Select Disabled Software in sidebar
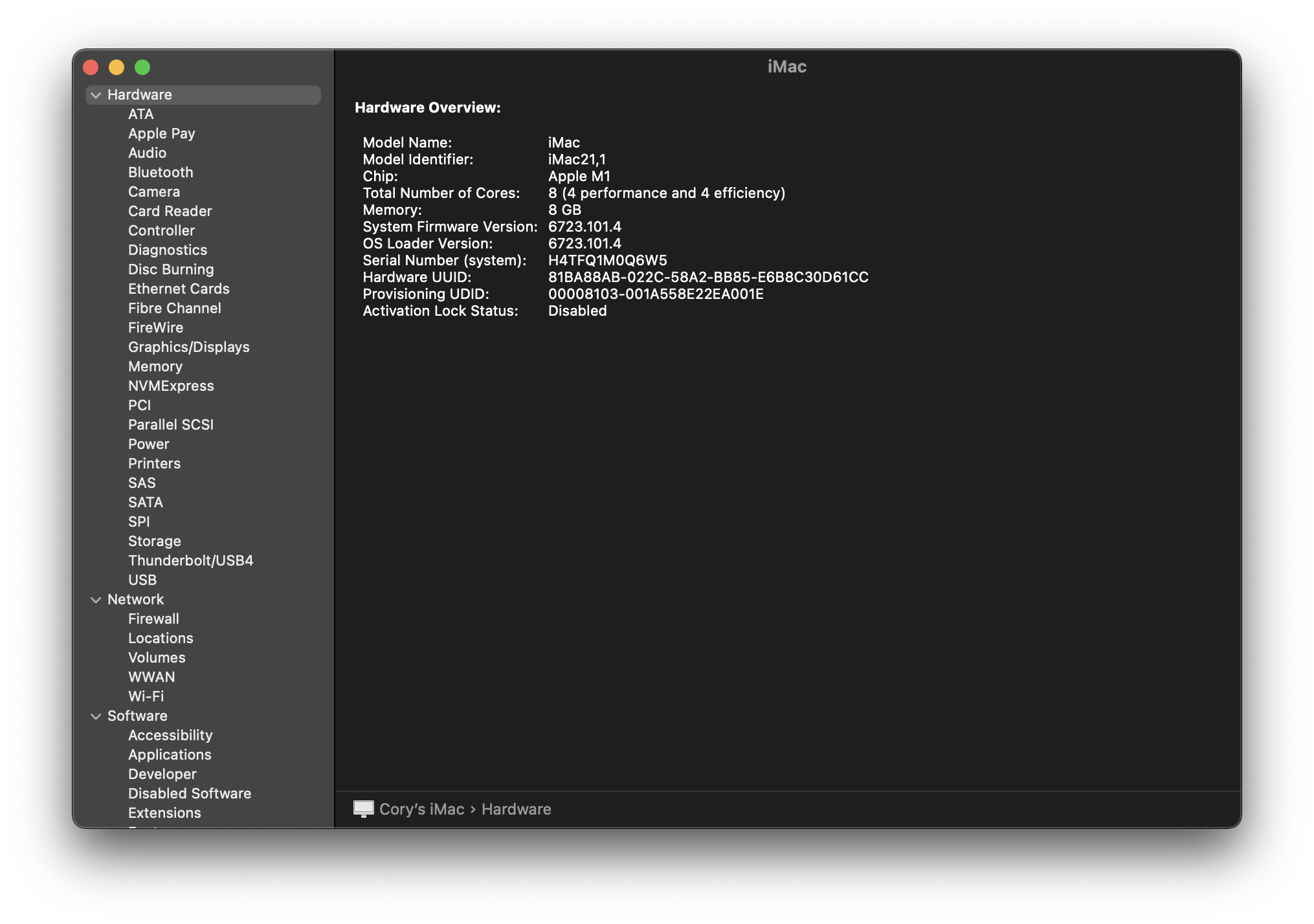This screenshot has height=924, width=1314. click(189, 793)
